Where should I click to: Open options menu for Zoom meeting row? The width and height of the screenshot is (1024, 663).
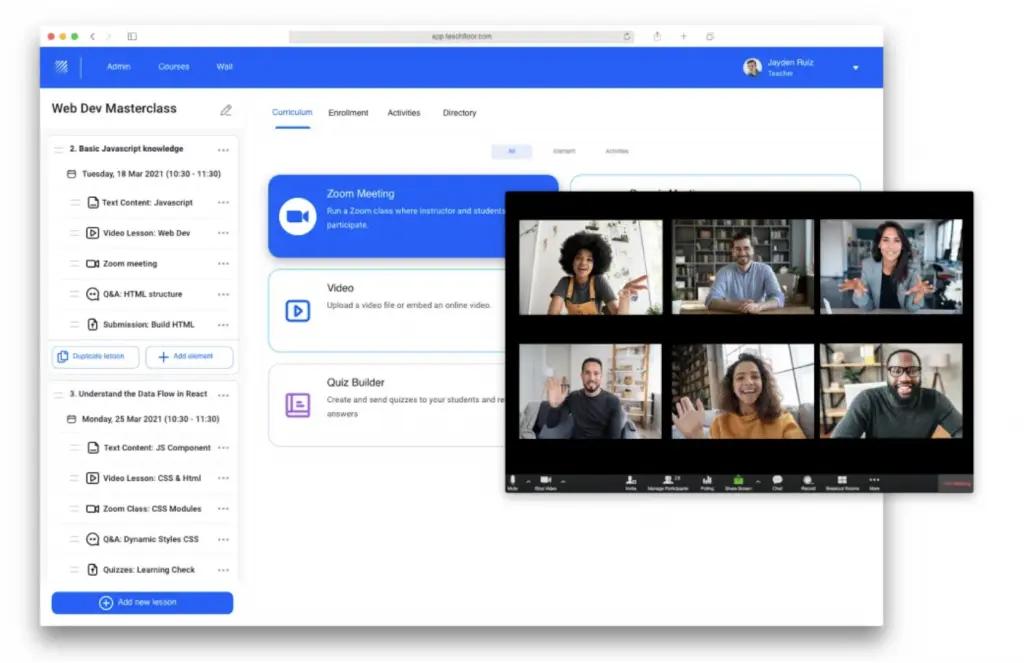click(223, 264)
